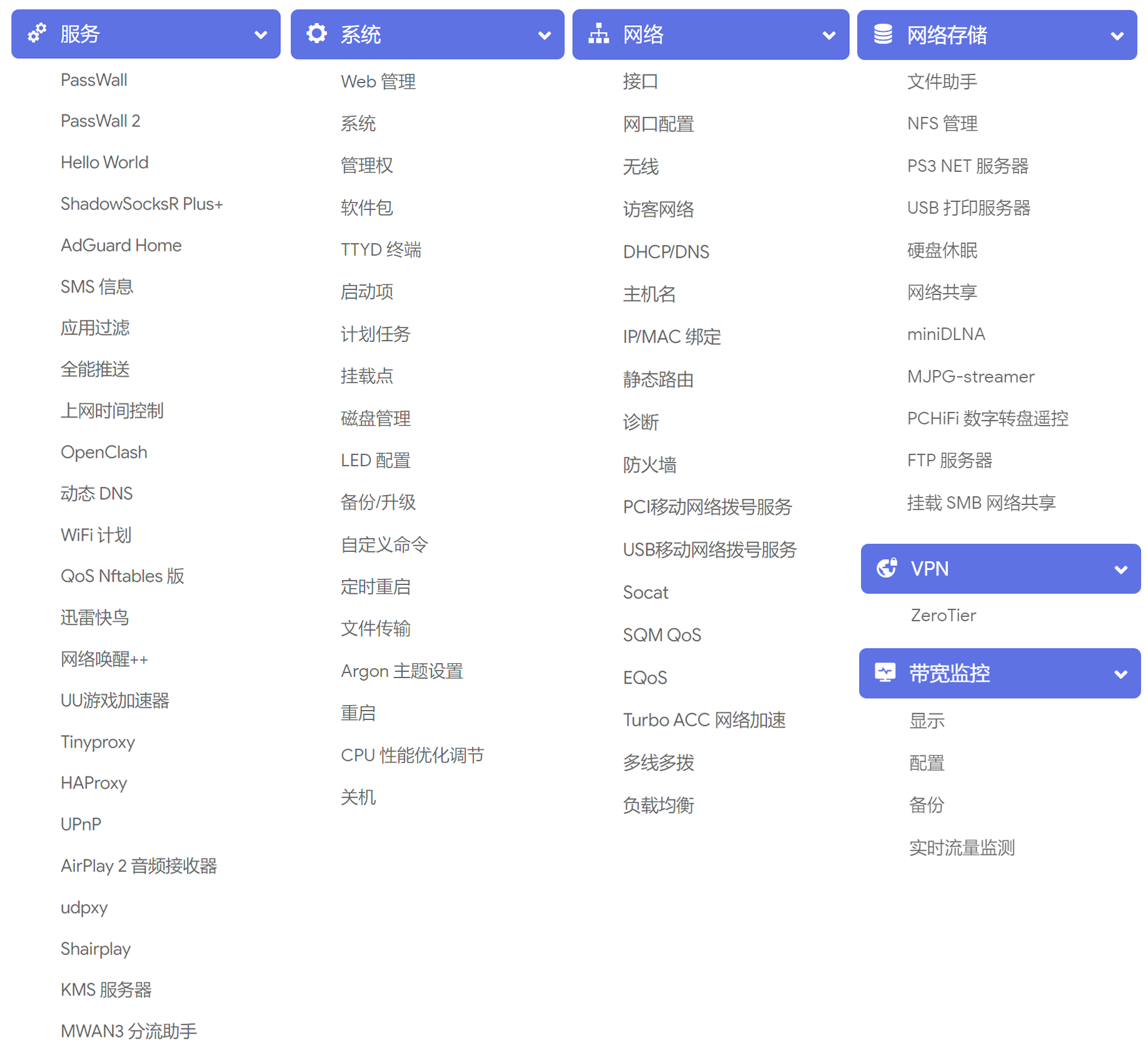The height and width of the screenshot is (1045, 1148).
Task: Open 文件助手
Action: click(x=942, y=81)
